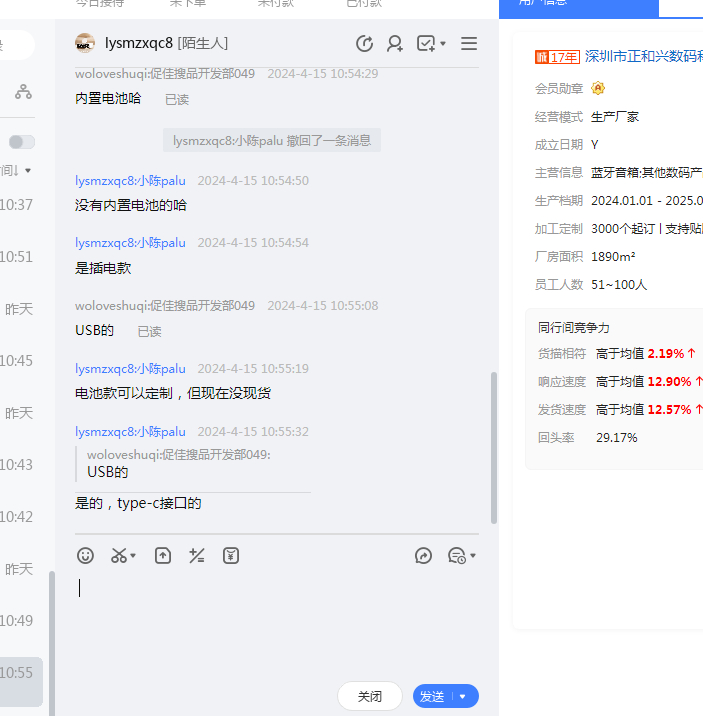The width and height of the screenshot is (703, 716).
Task: Upload a file with the upload icon
Action: tap(163, 556)
